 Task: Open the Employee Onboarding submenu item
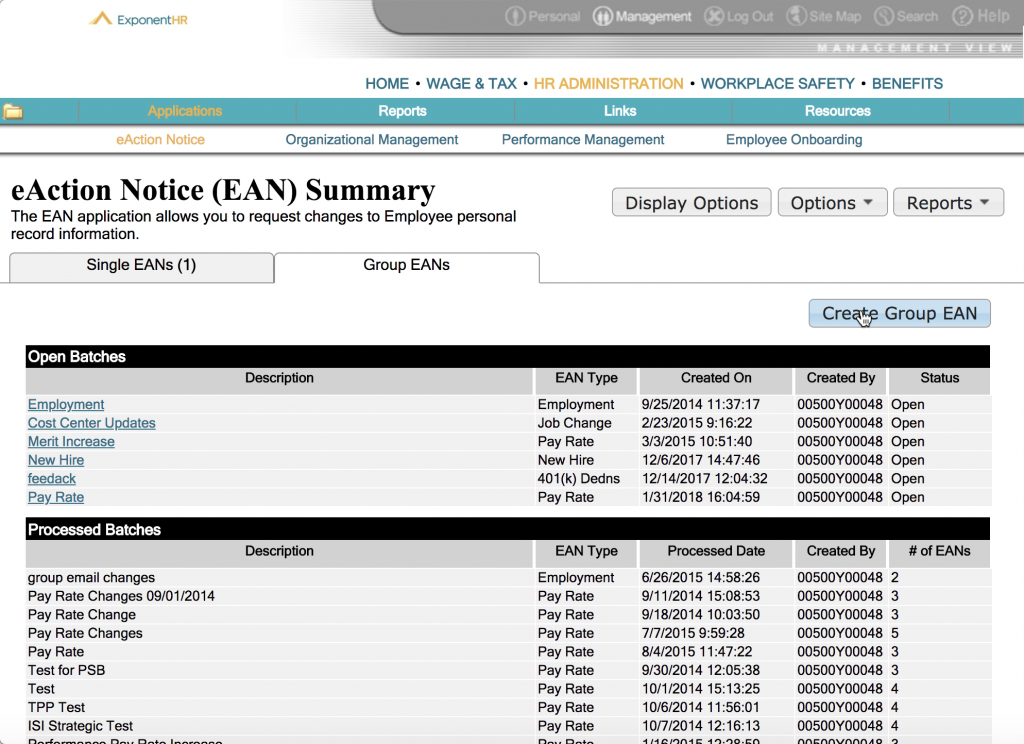[794, 140]
